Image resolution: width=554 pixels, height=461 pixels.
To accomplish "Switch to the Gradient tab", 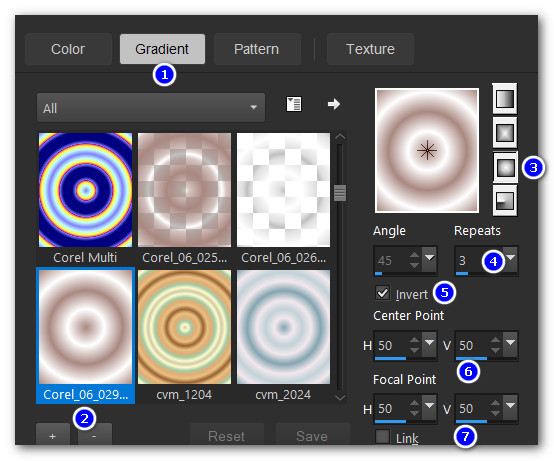I will tap(162, 49).
